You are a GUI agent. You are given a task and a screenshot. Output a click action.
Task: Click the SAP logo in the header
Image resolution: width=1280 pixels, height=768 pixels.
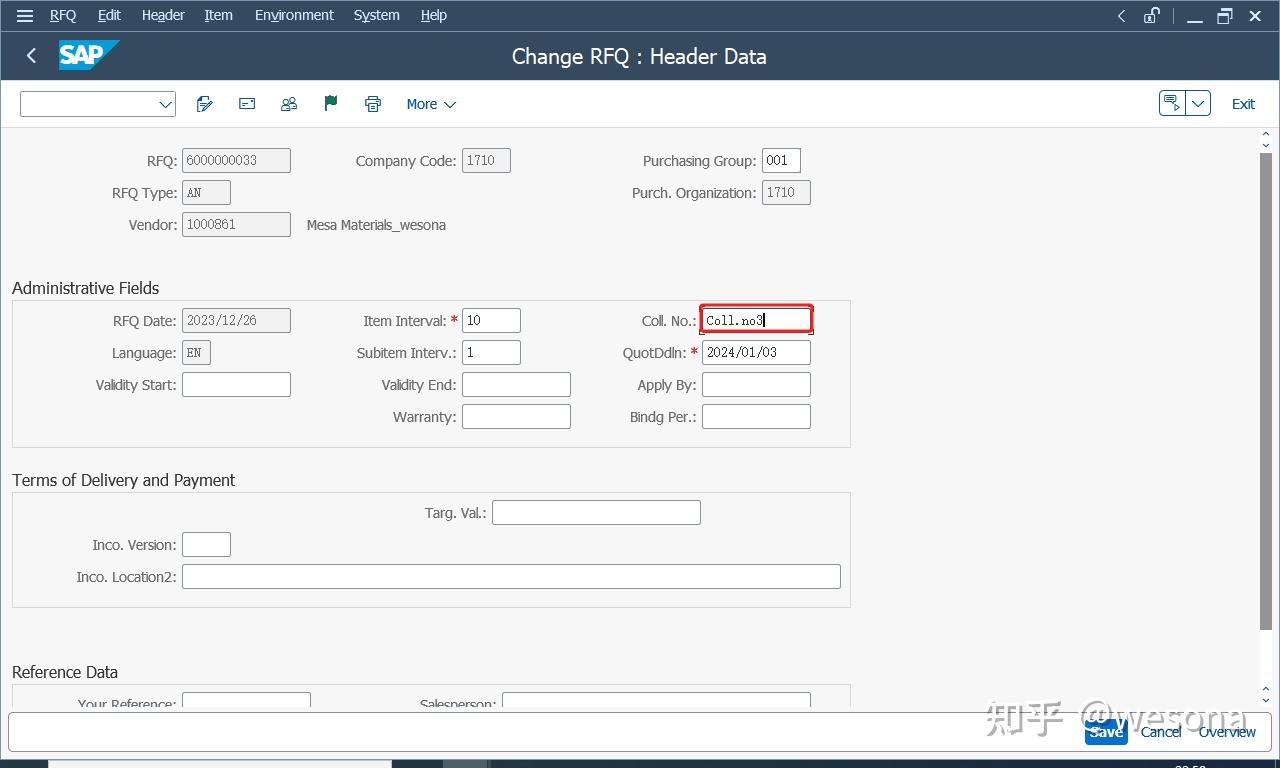tap(89, 56)
